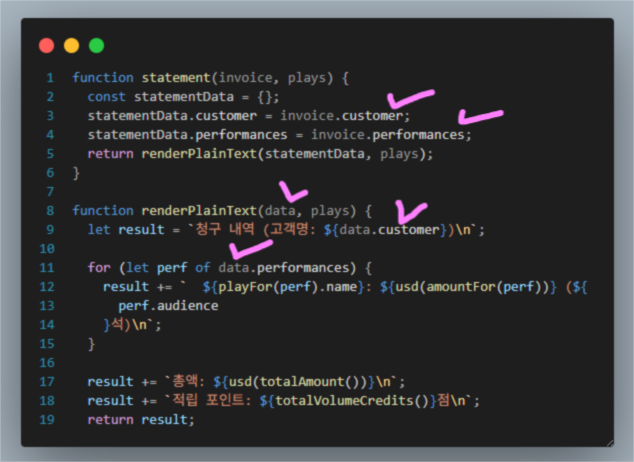Click 'invoice.performances' on line 4
This screenshot has width=634, height=462.
pos(388,135)
